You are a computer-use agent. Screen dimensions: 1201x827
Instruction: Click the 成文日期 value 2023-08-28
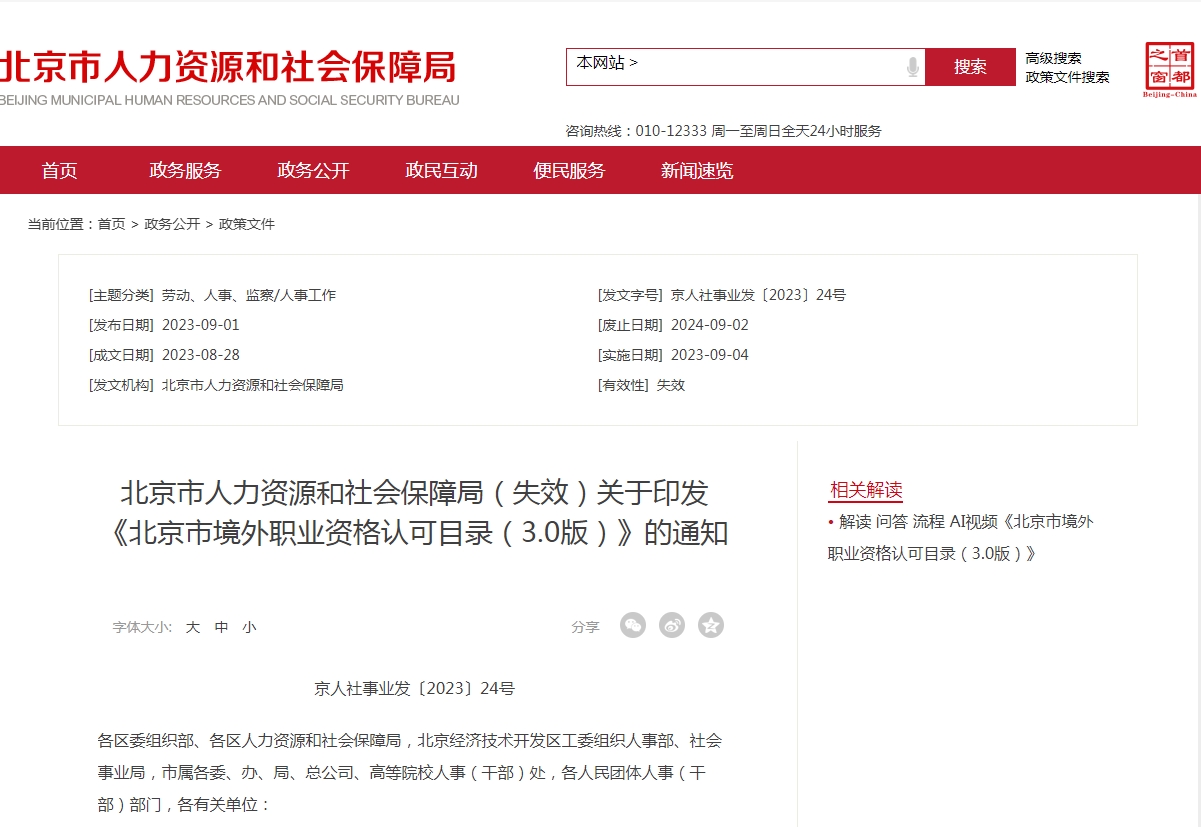[201, 355]
